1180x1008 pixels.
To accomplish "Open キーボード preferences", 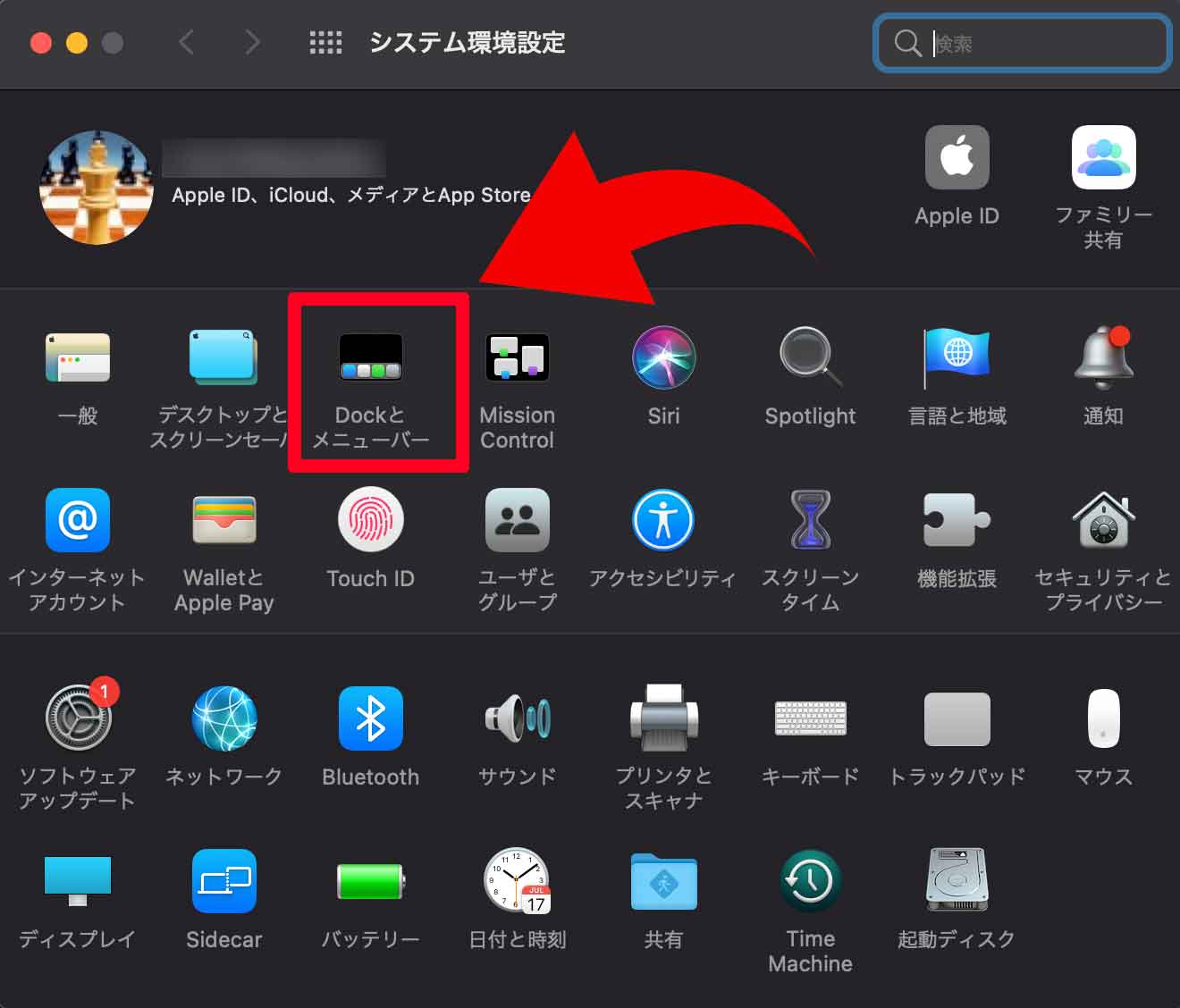I will [x=810, y=718].
